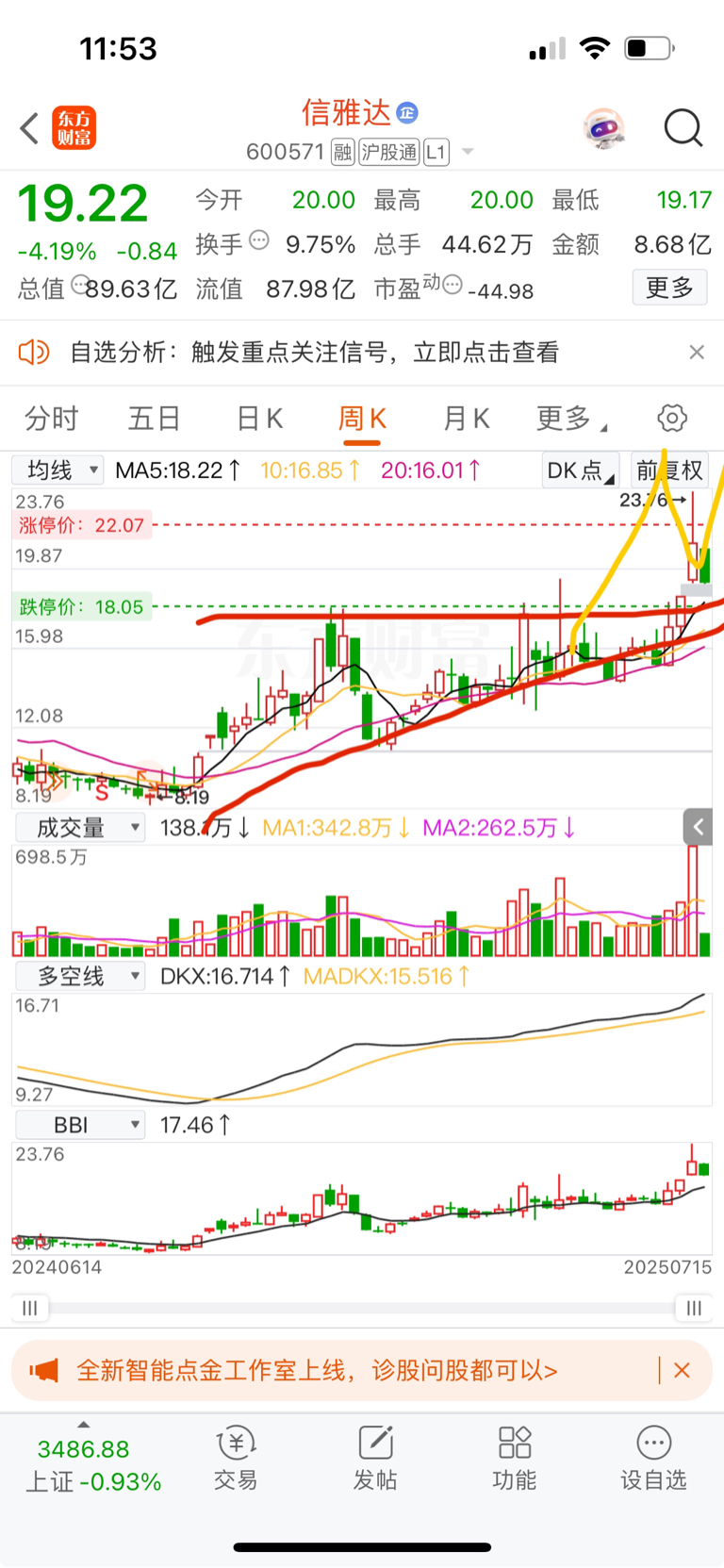Click the chart range scrollbar track
This screenshot has height=1568, width=724.
pos(362,1308)
